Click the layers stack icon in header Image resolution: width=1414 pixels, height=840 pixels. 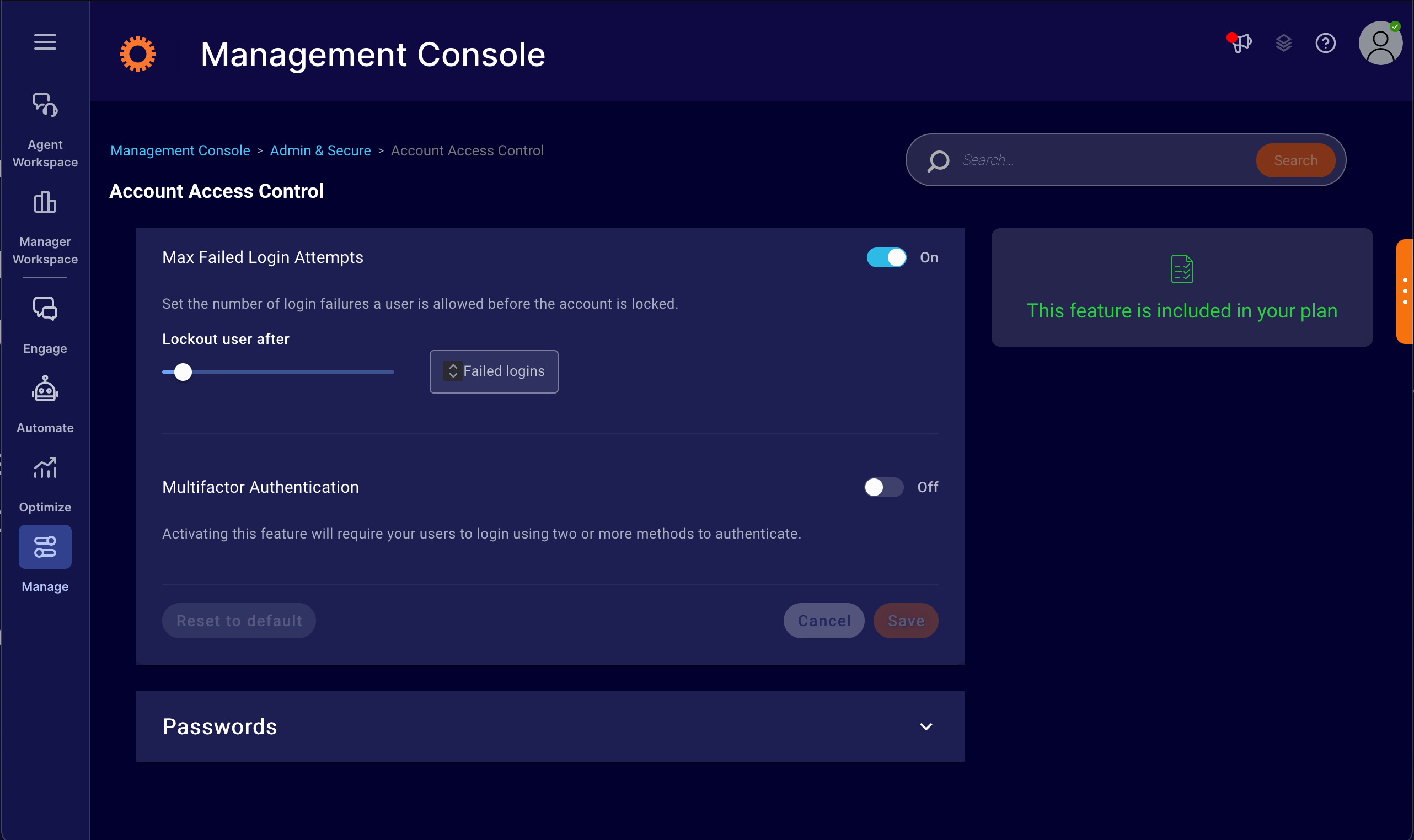click(x=1283, y=43)
